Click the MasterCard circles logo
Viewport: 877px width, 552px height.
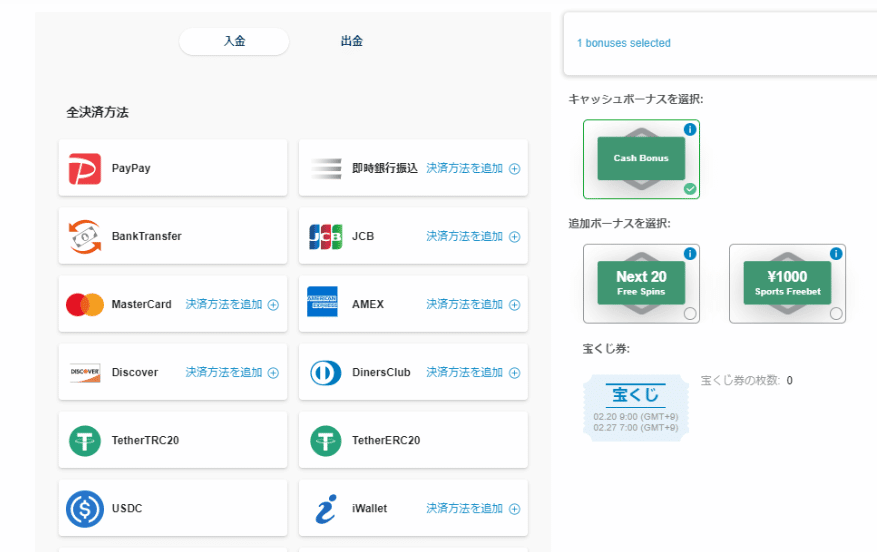[84, 305]
